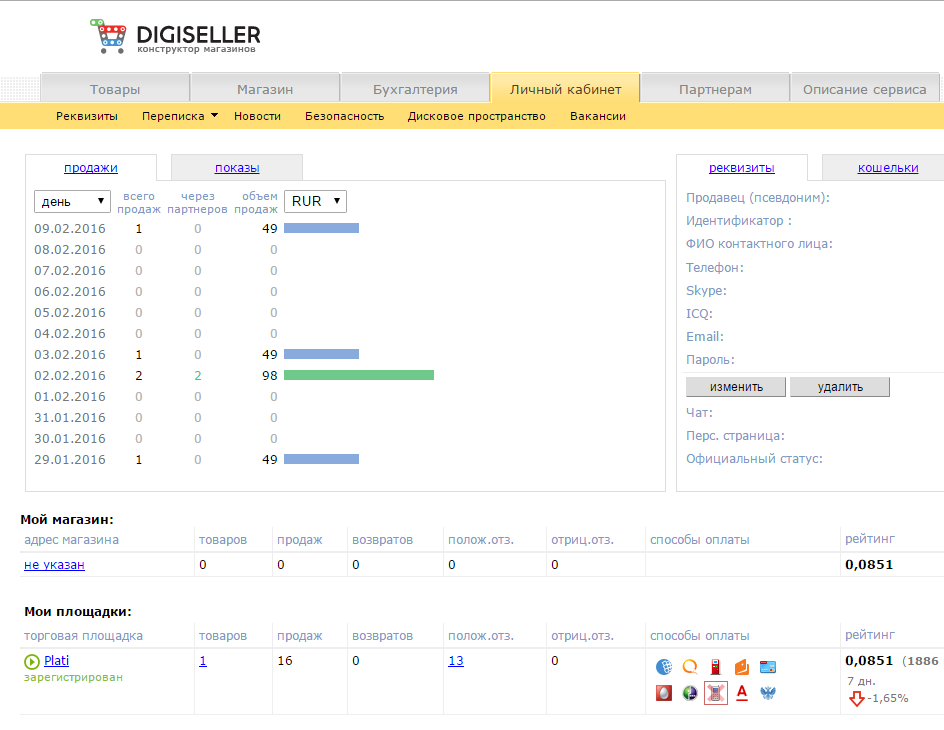
Task: Open the 'день' period dropdown
Action: [x=72, y=201]
